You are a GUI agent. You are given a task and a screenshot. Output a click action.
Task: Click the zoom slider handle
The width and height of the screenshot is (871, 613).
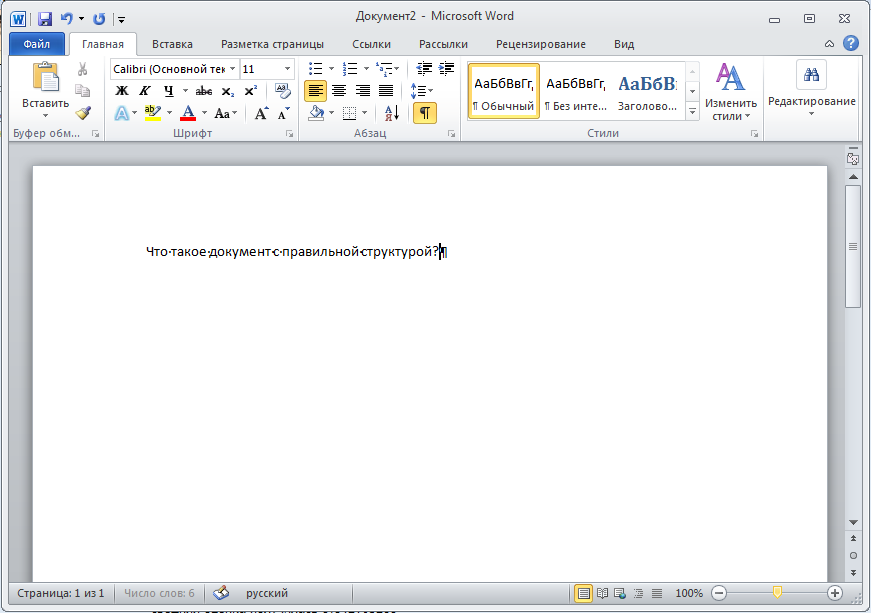tap(777, 593)
